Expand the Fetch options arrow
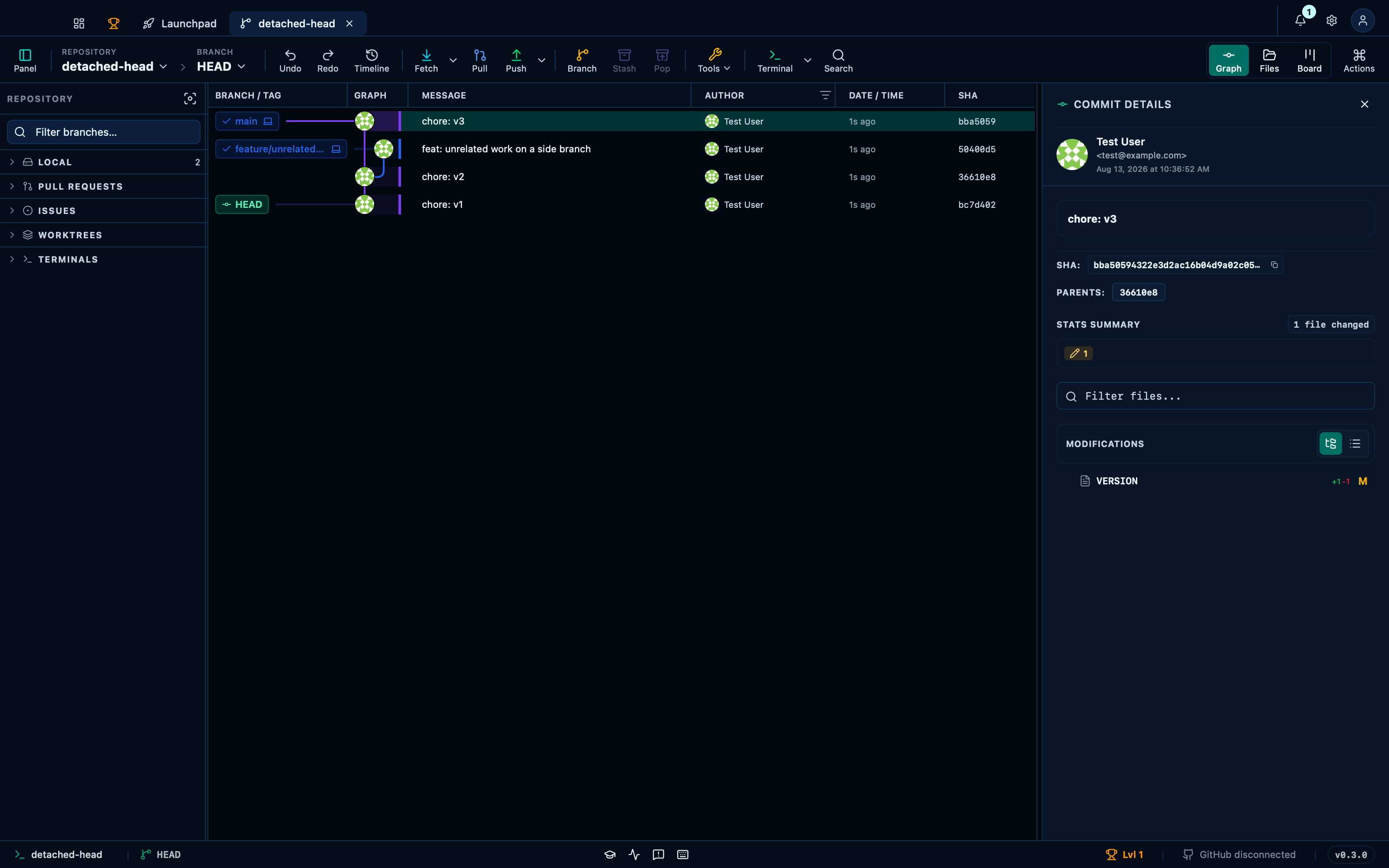Viewport: 1389px width, 868px height. coord(453,60)
